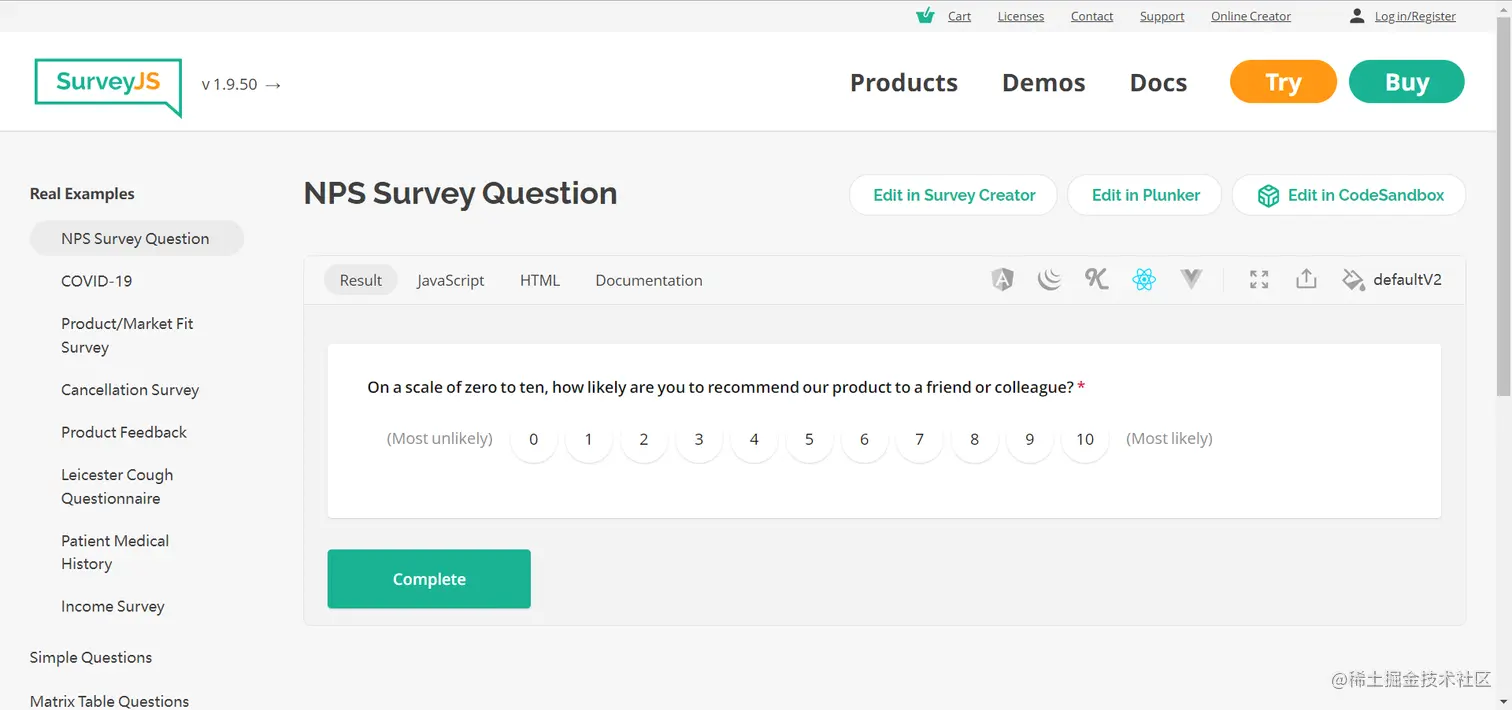Open the Documentation tab
Screen dimensions: 1512x710
coord(649,280)
